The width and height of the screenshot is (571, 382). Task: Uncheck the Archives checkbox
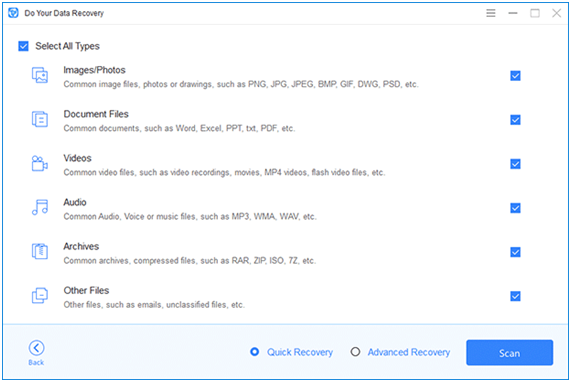515,252
